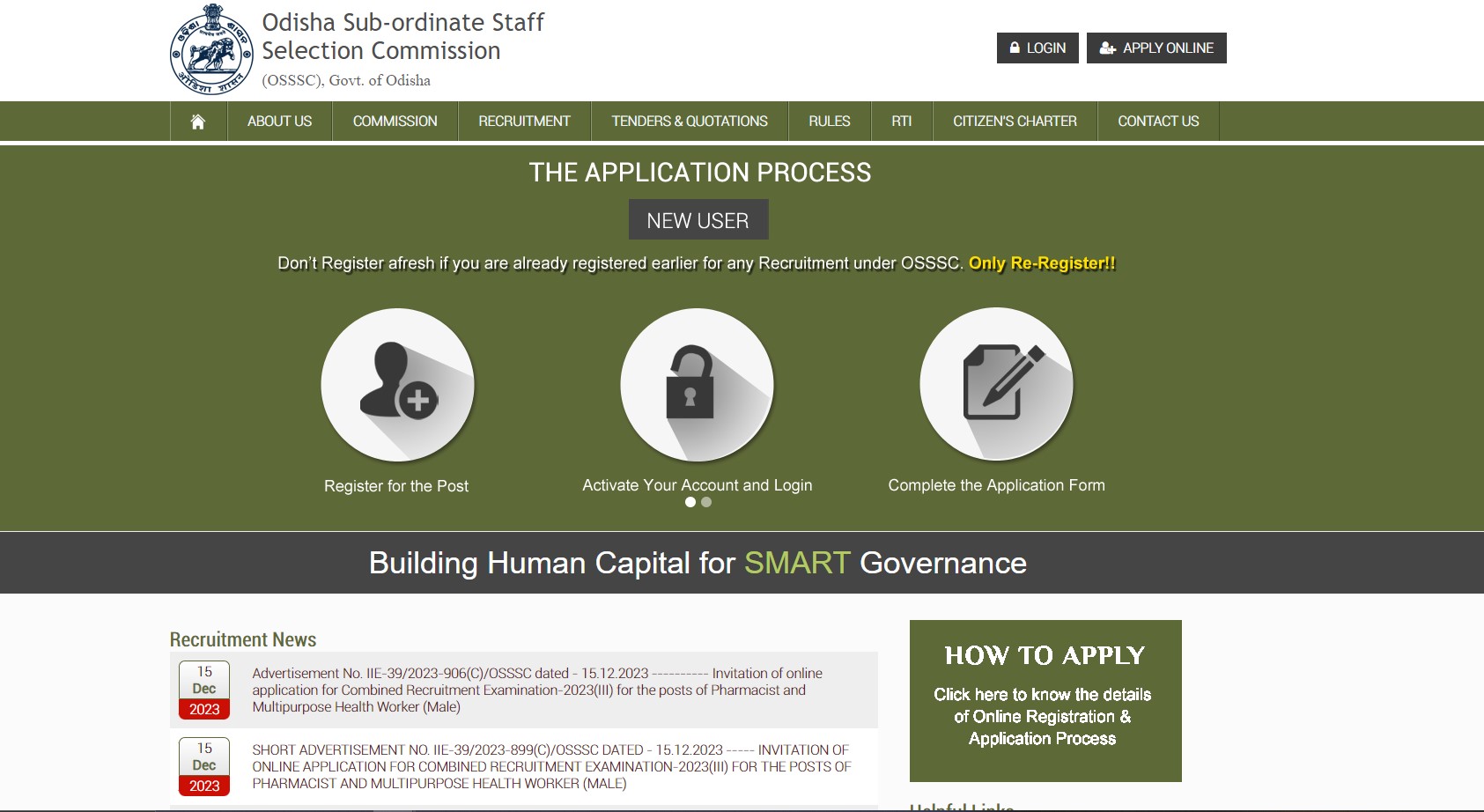Click the APPLY ONLINE button
This screenshot has width=1484, height=812.
coord(1156,48)
